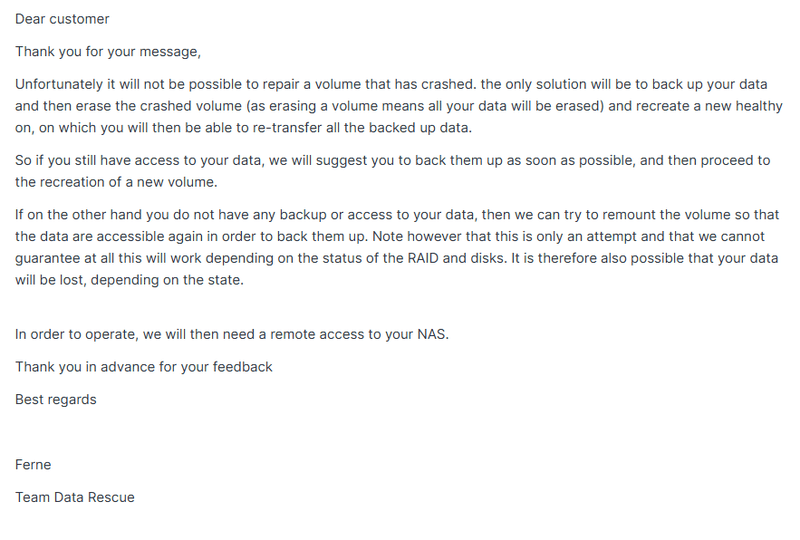Click the "Team Data Rescue" signature line

pos(74,497)
